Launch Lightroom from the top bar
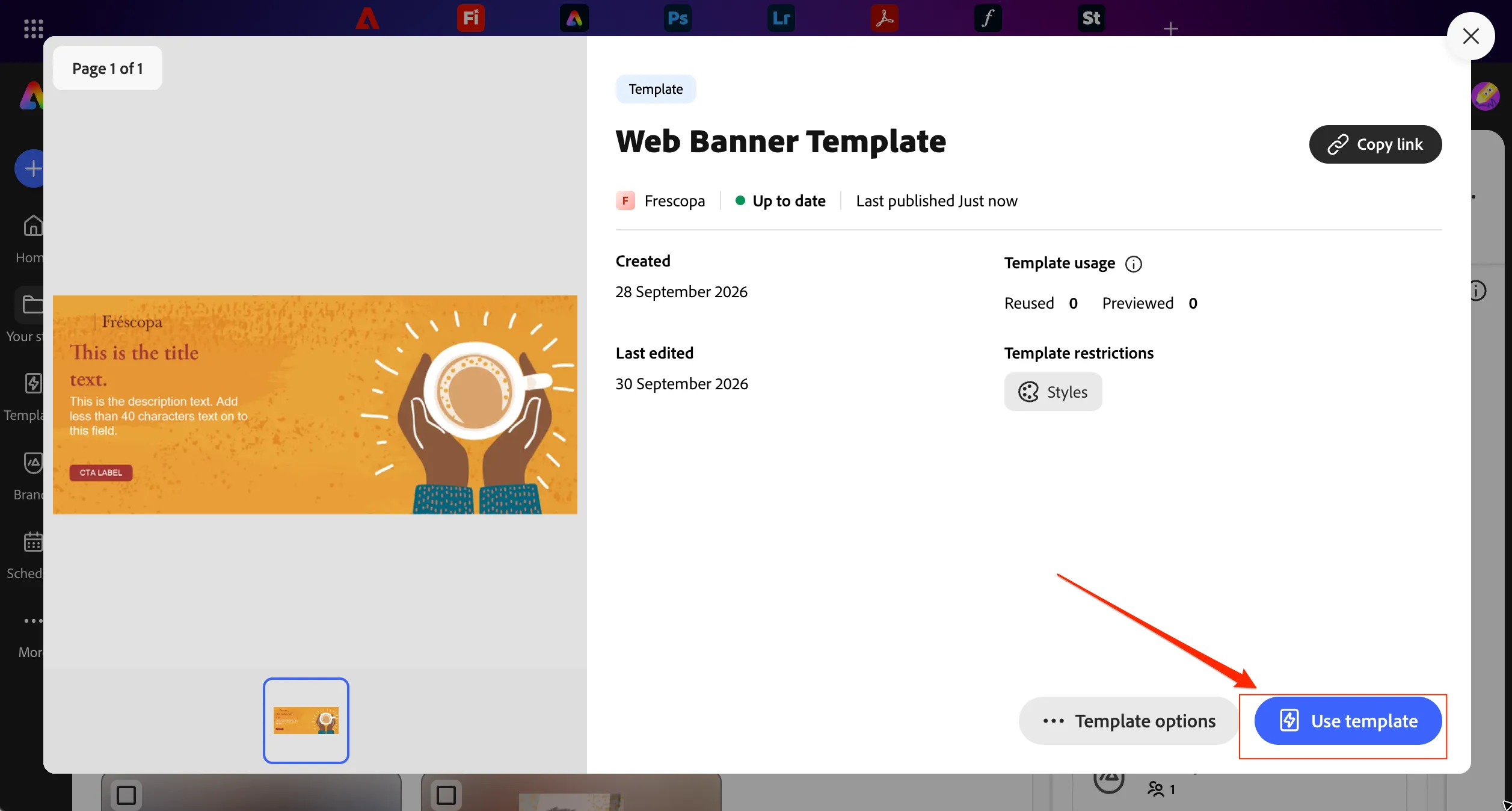Screen dimensions: 1512x811 coord(781,18)
